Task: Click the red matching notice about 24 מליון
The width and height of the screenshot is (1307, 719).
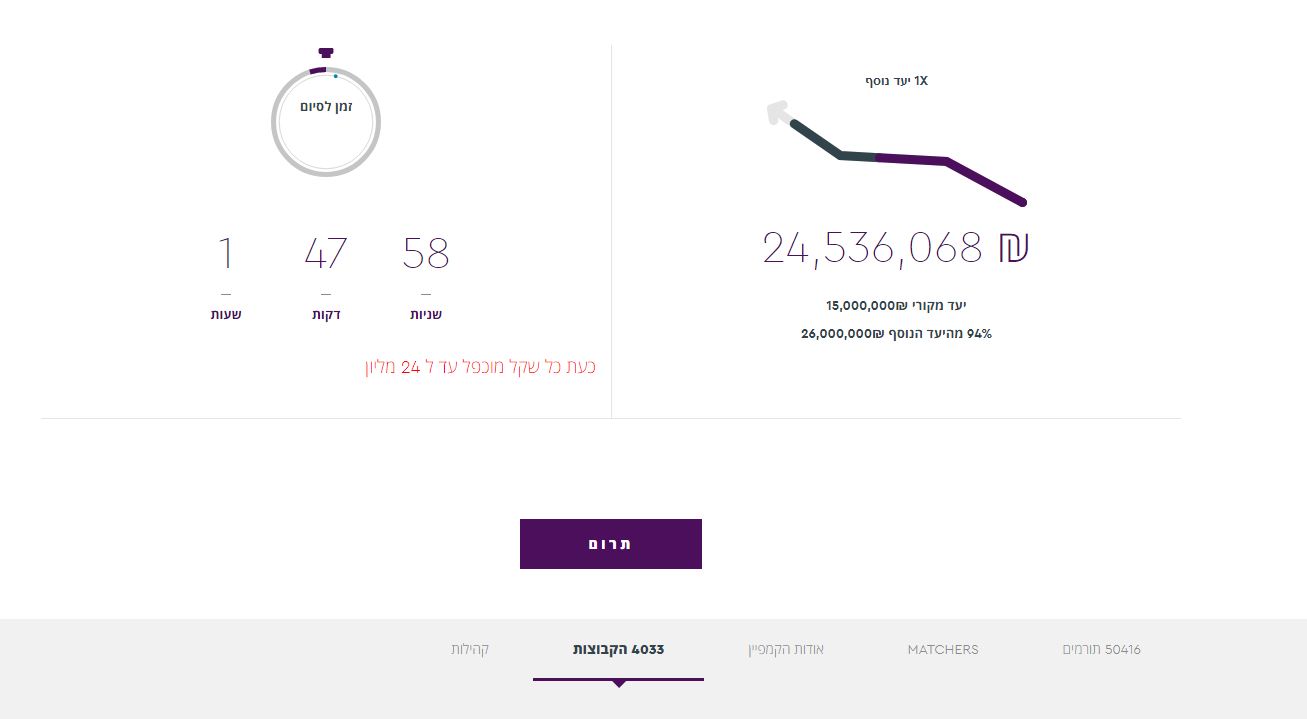Action: 480,367
